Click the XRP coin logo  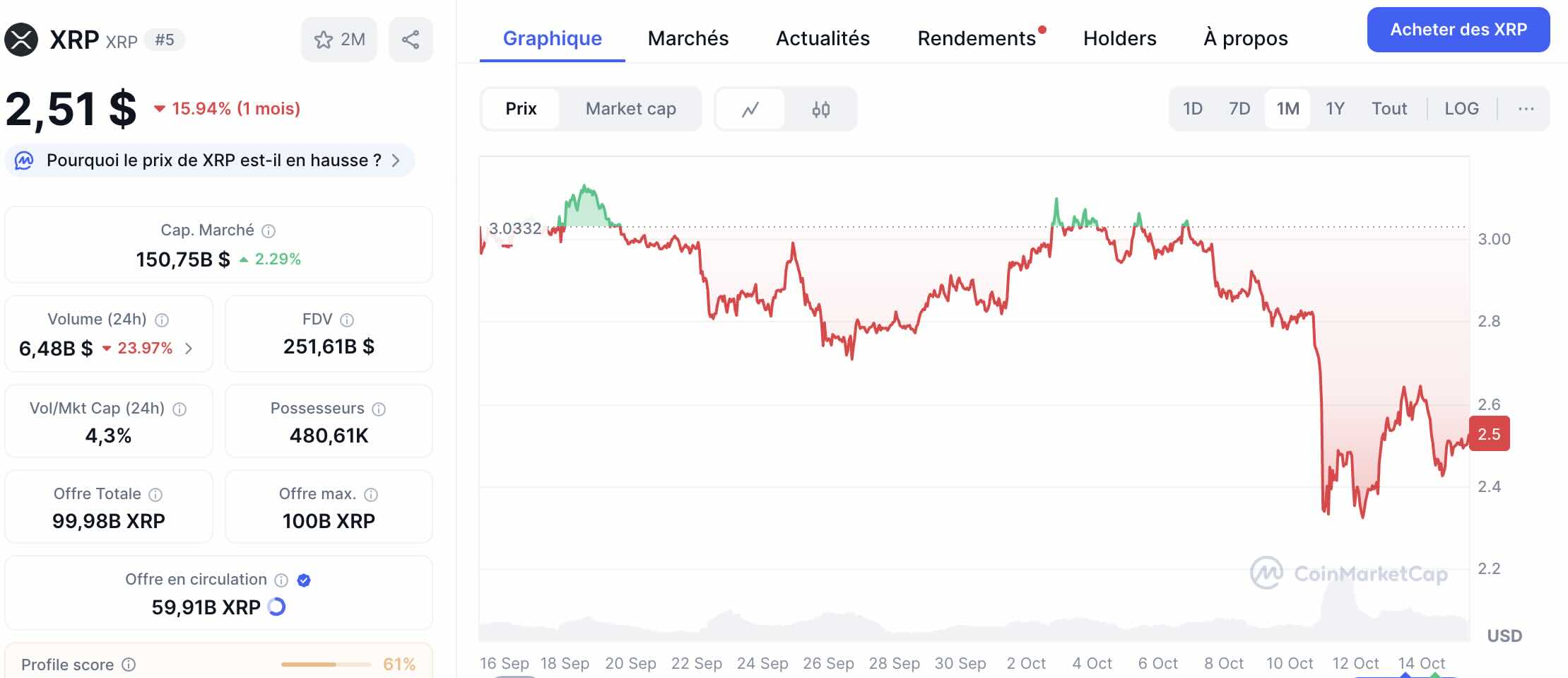coord(22,39)
